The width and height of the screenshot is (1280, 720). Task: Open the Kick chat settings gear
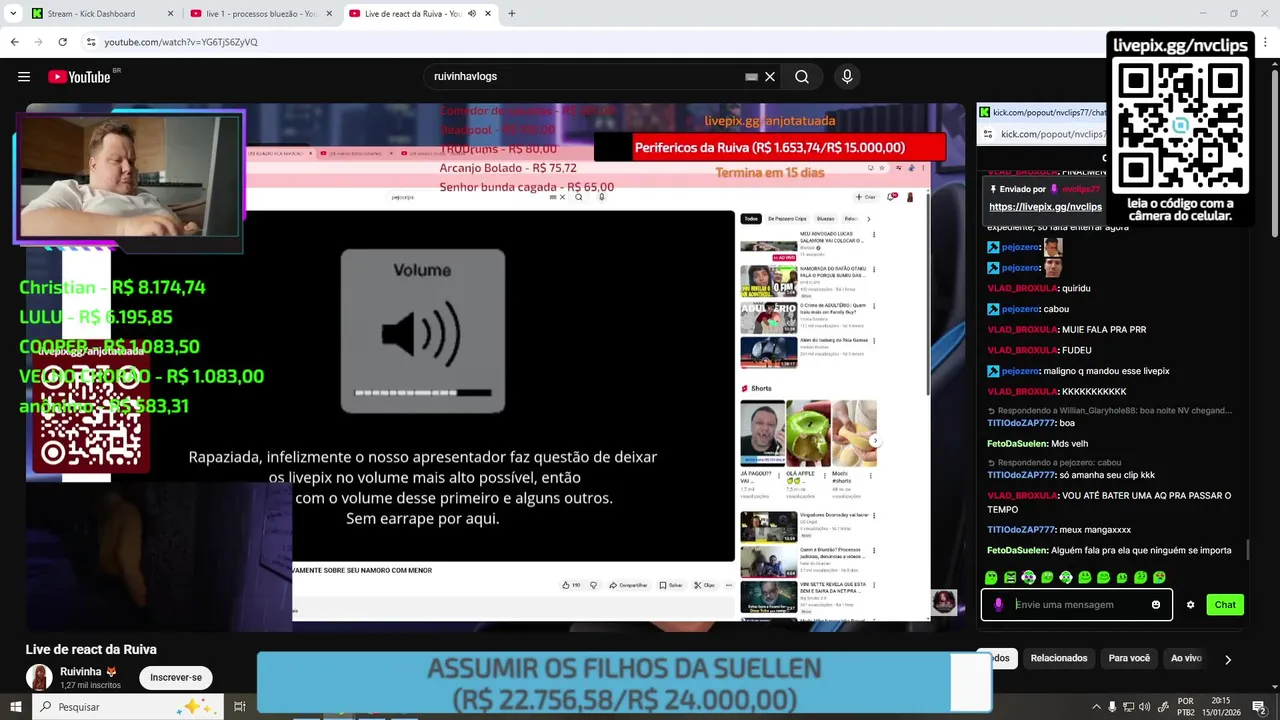pyautogui.click(x=1190, y=604)
